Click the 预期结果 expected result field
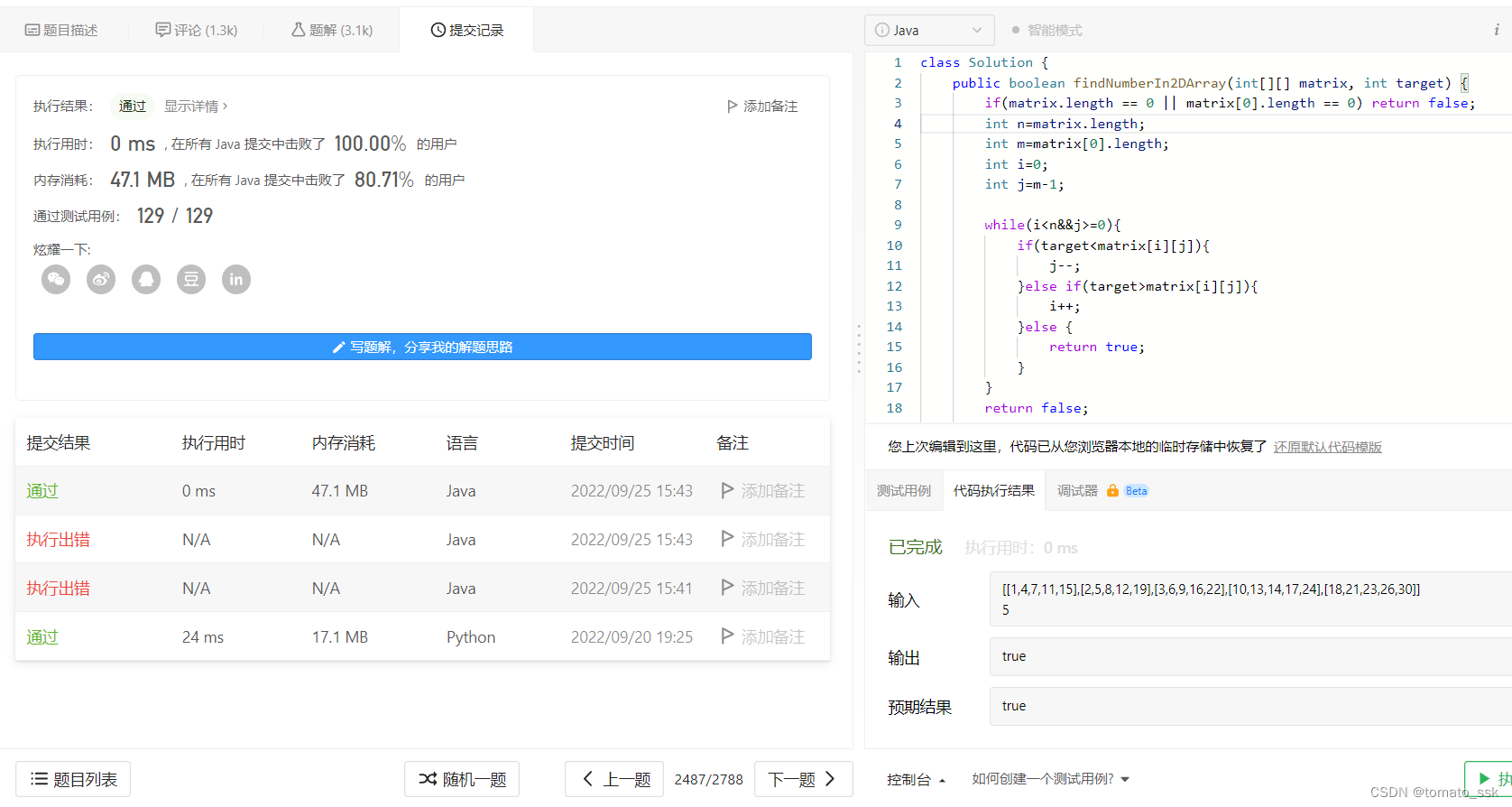1512x807 pixels. [x=1250, y=706]
